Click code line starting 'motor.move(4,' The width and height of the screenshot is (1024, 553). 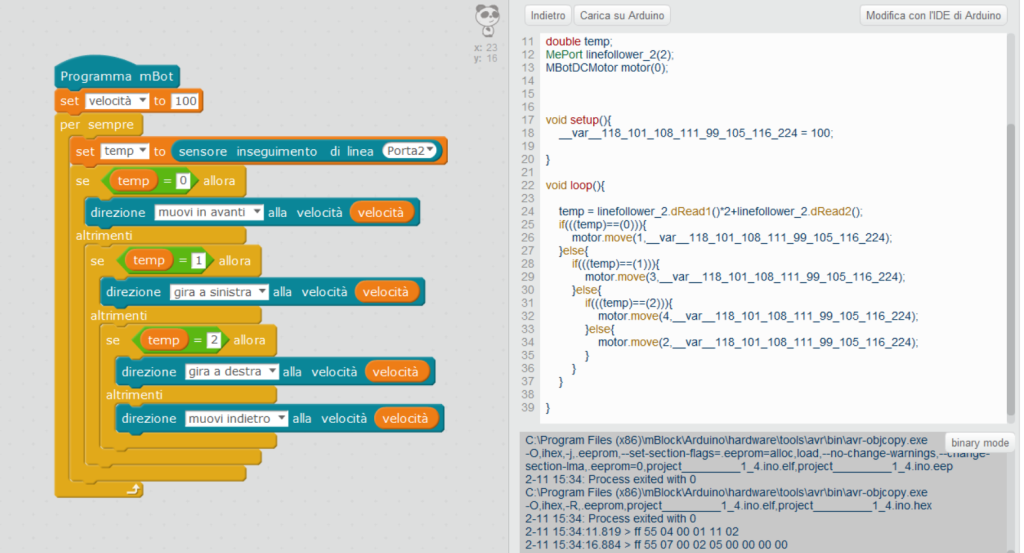(x=758, y=315)
